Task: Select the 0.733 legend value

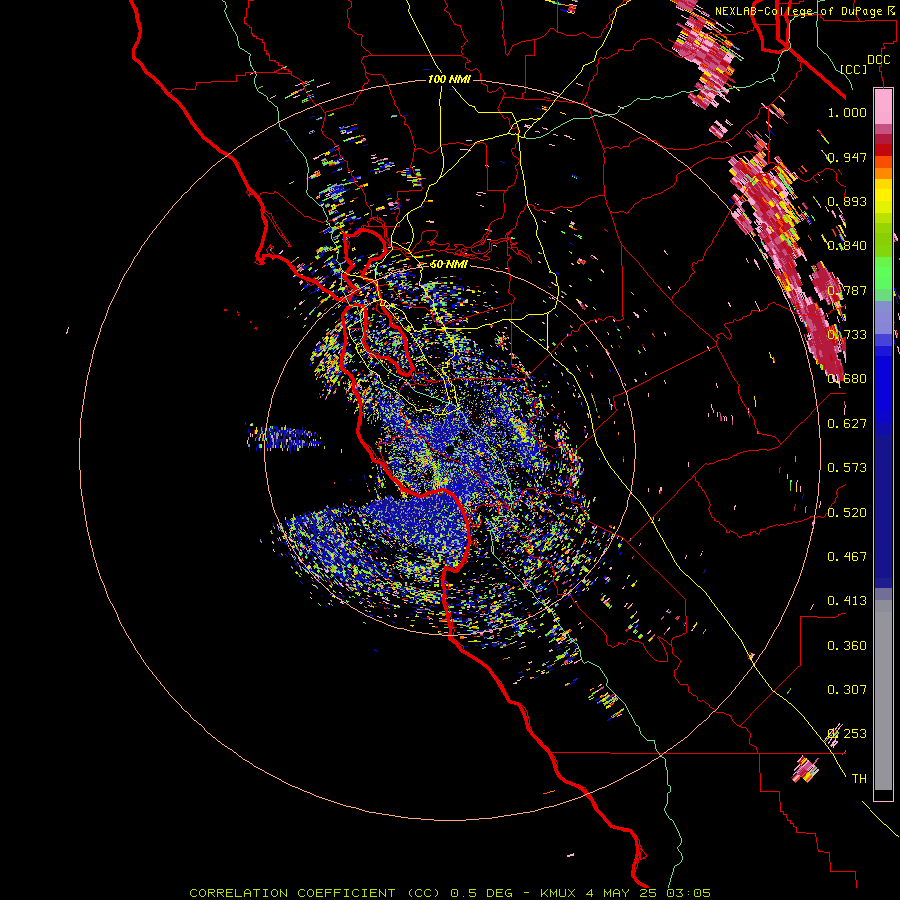Action: (x=847, y=335)
